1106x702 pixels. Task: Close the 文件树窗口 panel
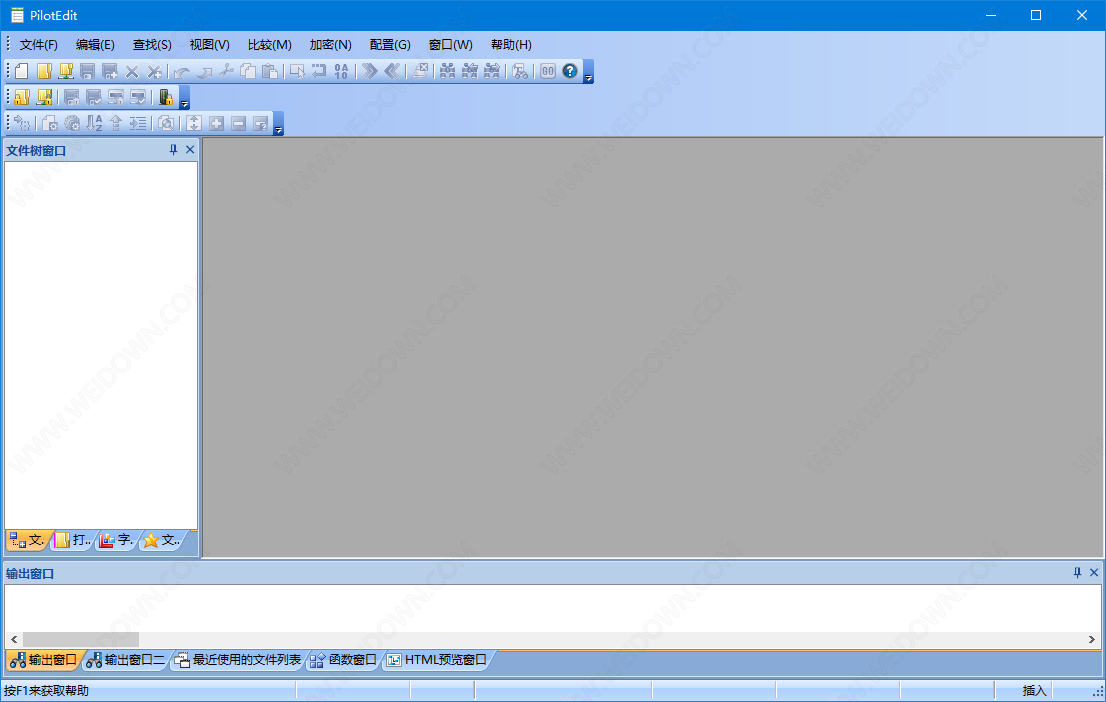coord(190,150)
